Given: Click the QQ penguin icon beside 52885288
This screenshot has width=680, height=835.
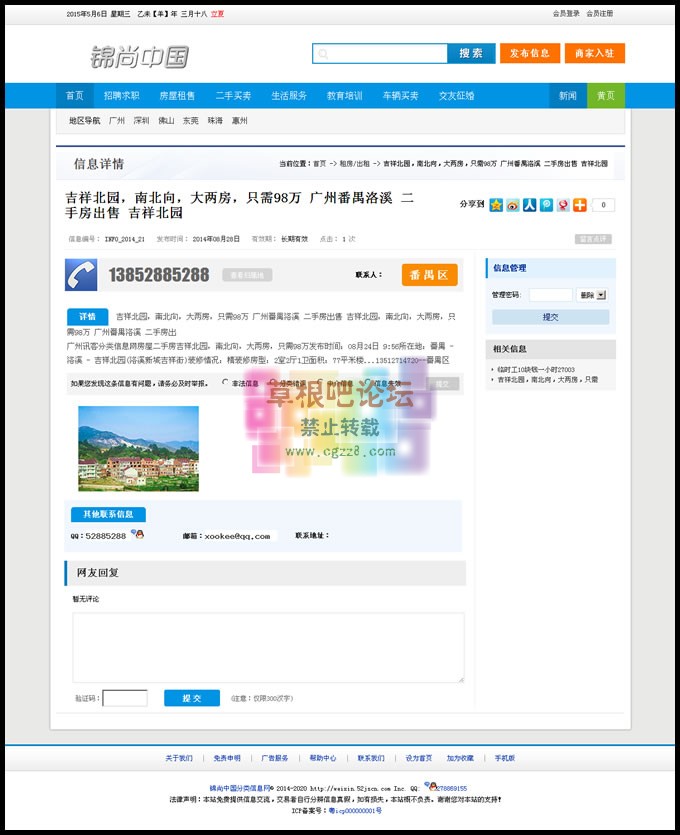Looking at the screenshot, I should 138,535.
